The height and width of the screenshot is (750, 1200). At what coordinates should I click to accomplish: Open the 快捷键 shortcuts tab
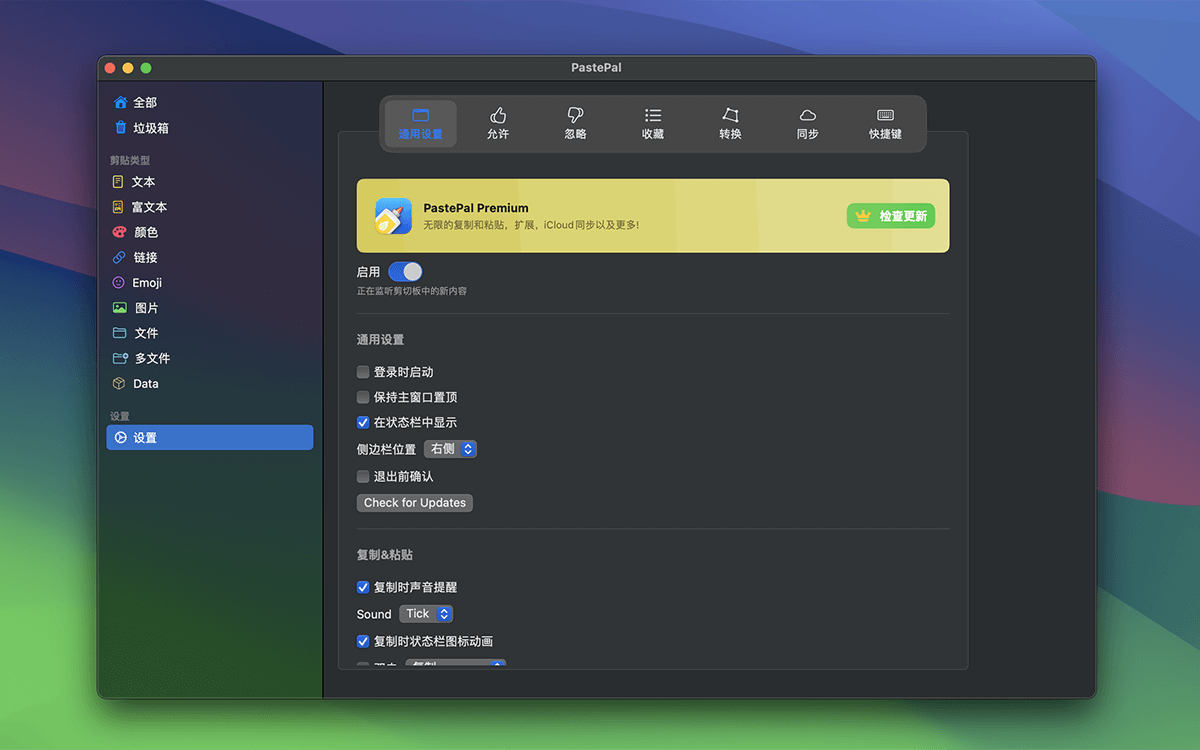[x=885, y=124]
